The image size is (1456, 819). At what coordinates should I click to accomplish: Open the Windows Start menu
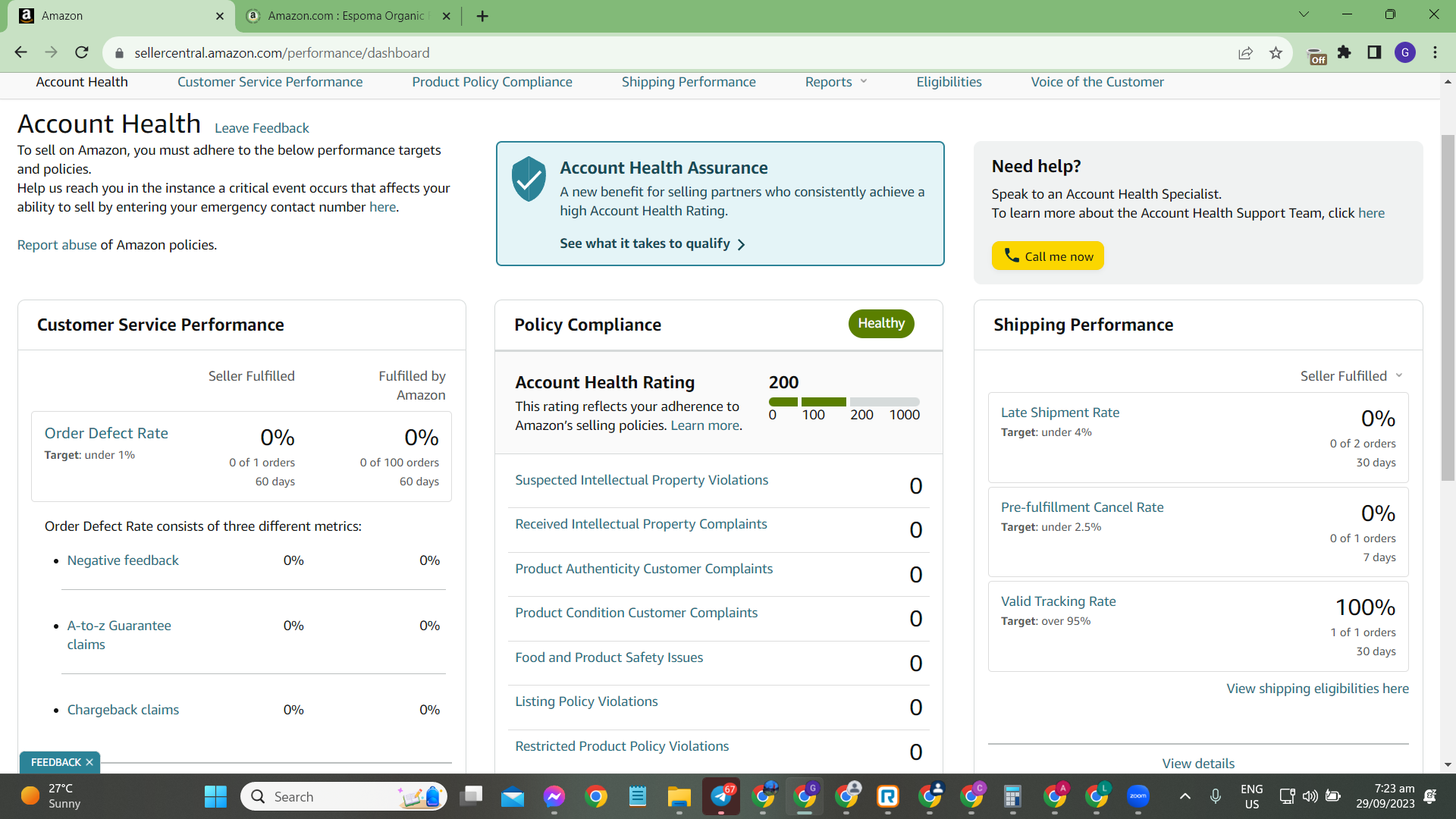[215, 796]
